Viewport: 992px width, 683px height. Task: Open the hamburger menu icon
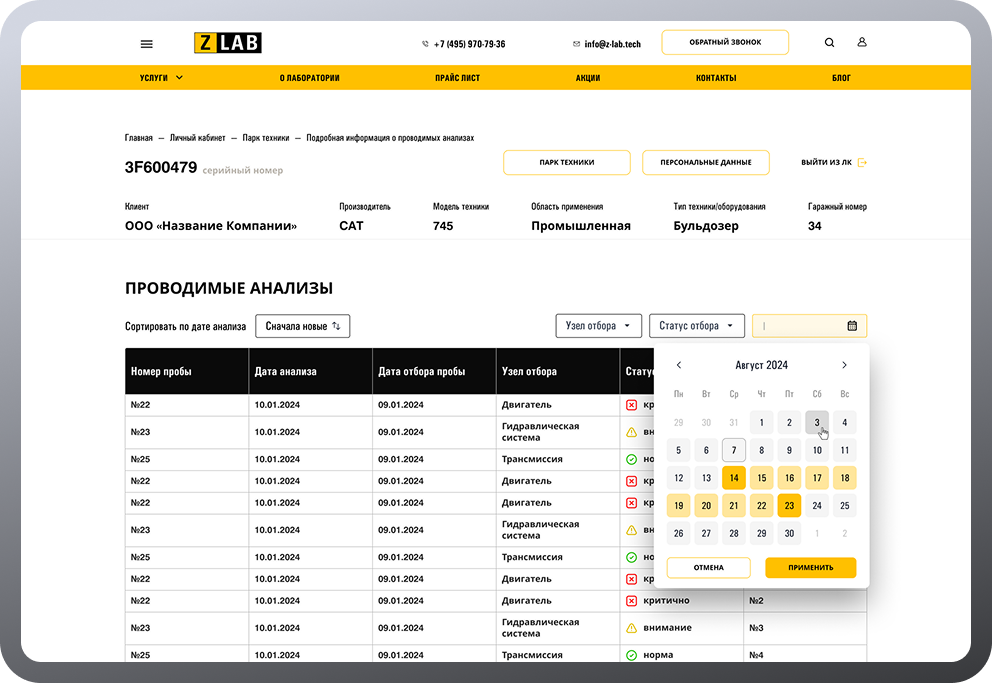[147, 44]
